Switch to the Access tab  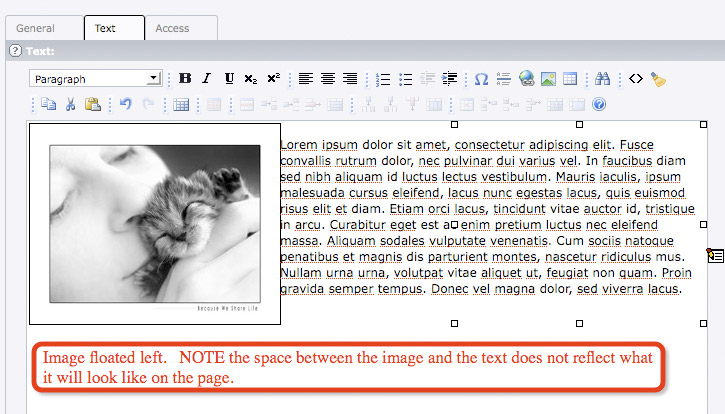click(172, 28)
